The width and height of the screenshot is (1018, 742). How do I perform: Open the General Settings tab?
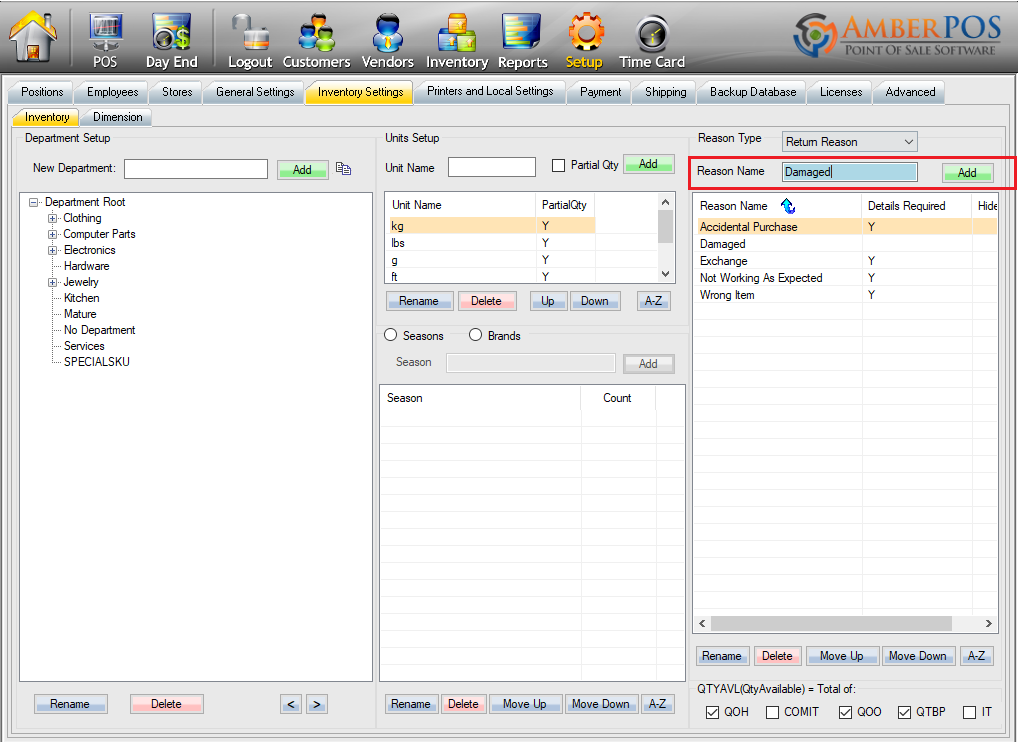[255, 92]
